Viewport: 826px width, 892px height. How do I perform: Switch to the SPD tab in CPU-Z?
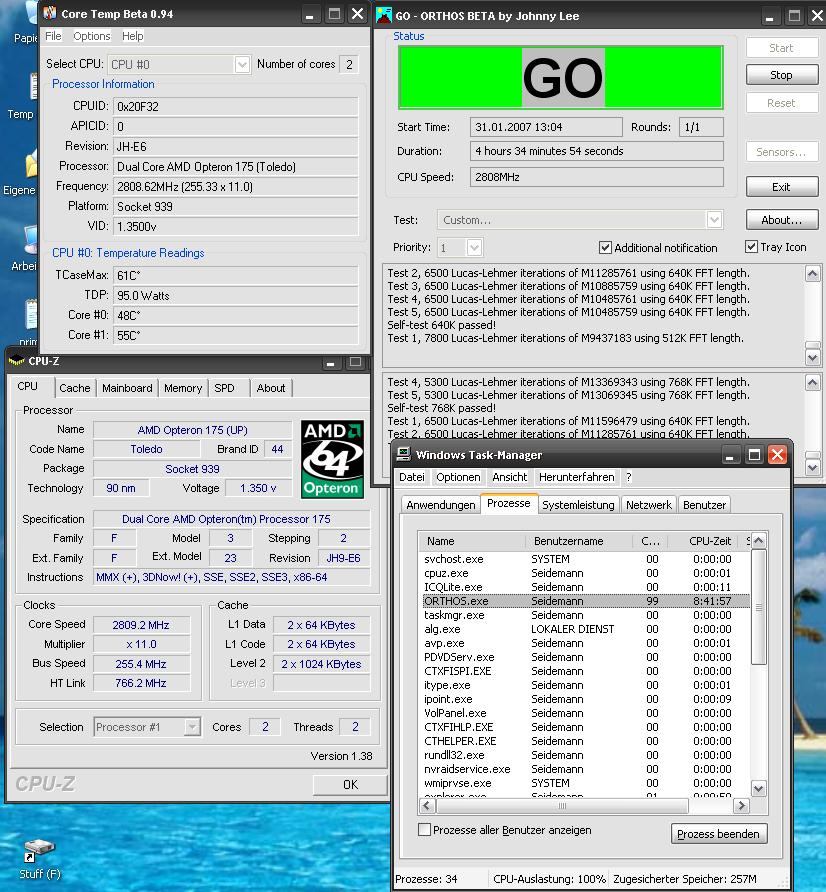coord(224,388)
